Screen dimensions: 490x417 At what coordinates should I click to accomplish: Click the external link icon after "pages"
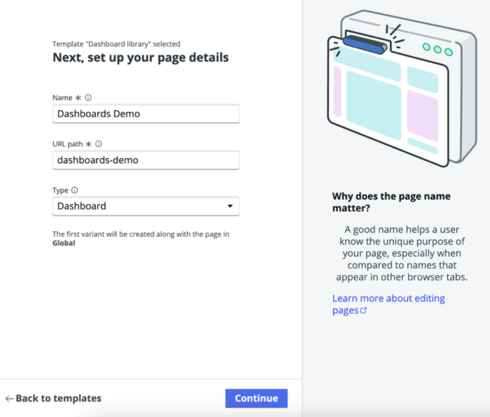pos(363,310)
